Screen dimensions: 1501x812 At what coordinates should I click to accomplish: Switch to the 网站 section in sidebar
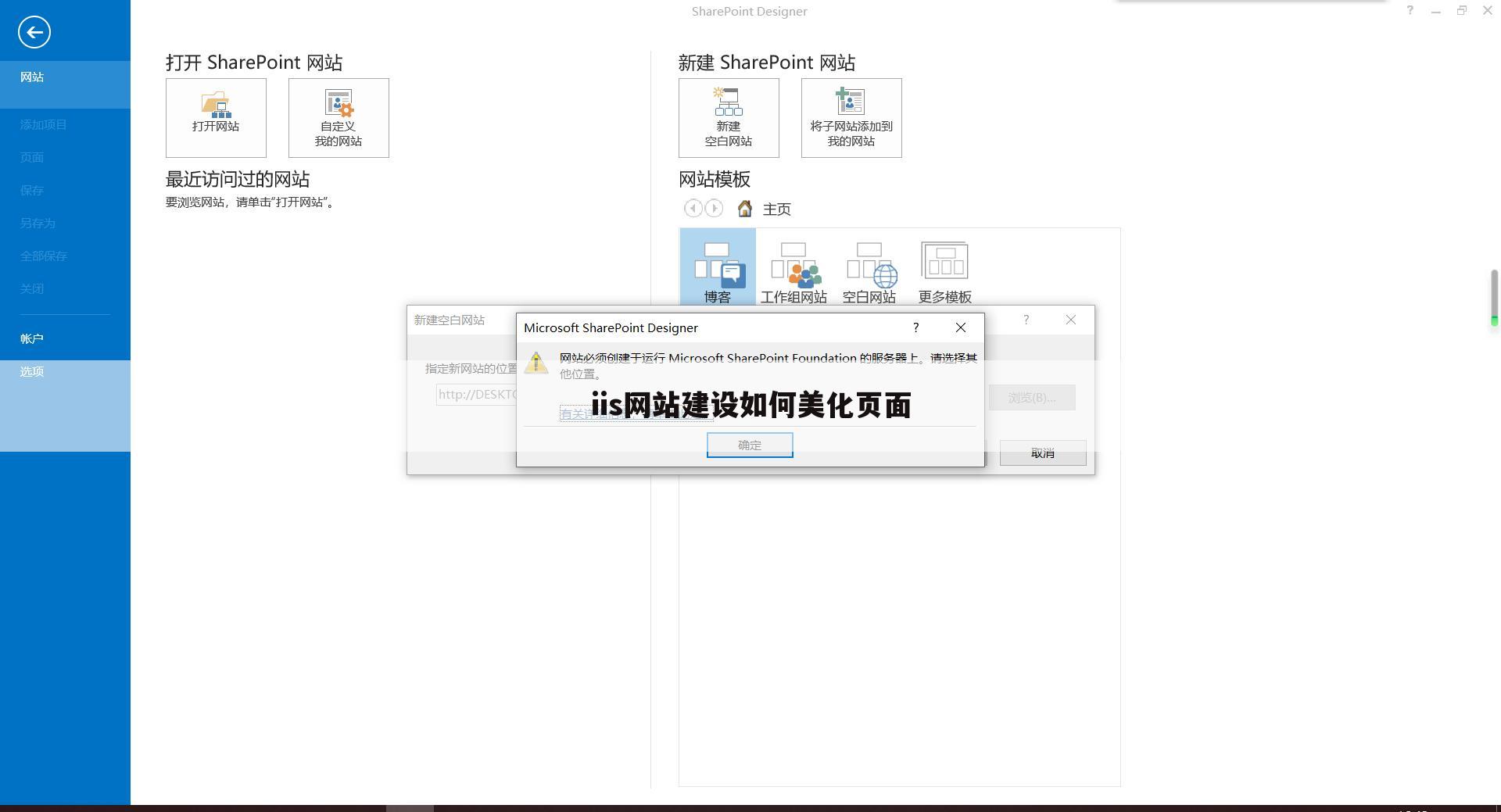pyautogui.click(x=32, y=77)
